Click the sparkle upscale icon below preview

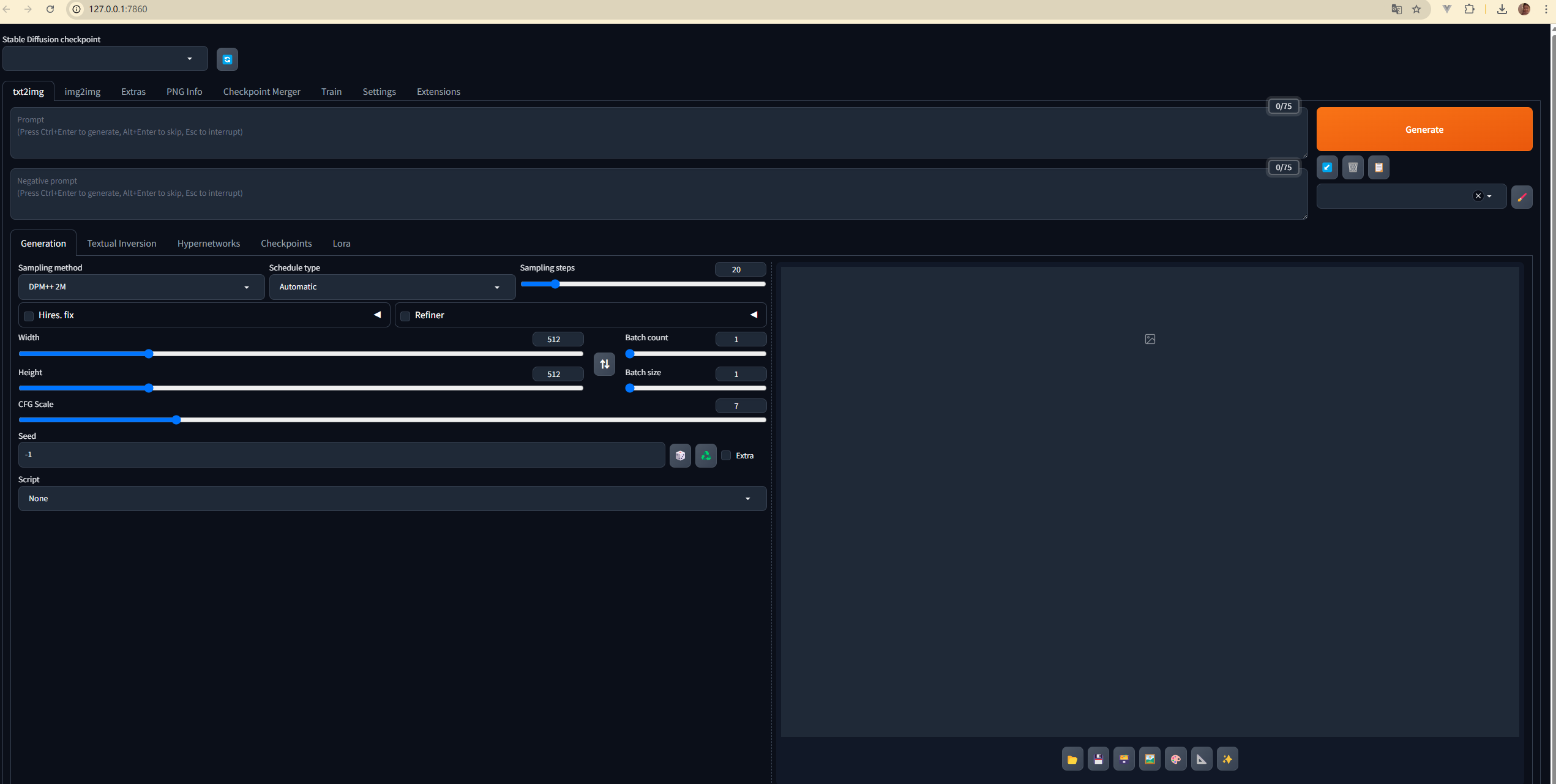pos(1227,759)
